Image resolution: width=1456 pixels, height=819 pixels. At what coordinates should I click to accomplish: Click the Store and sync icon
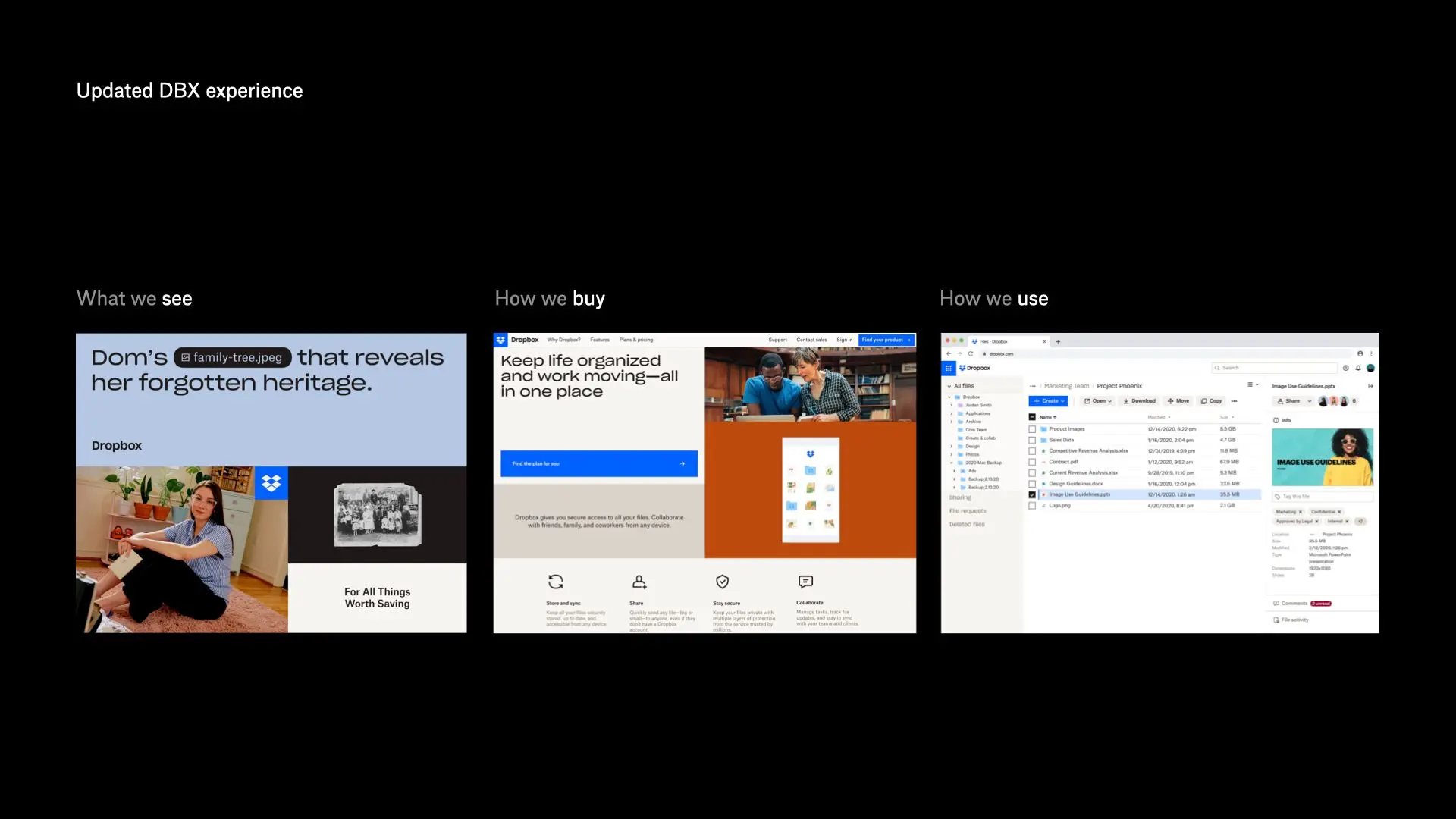click(556, 582)
